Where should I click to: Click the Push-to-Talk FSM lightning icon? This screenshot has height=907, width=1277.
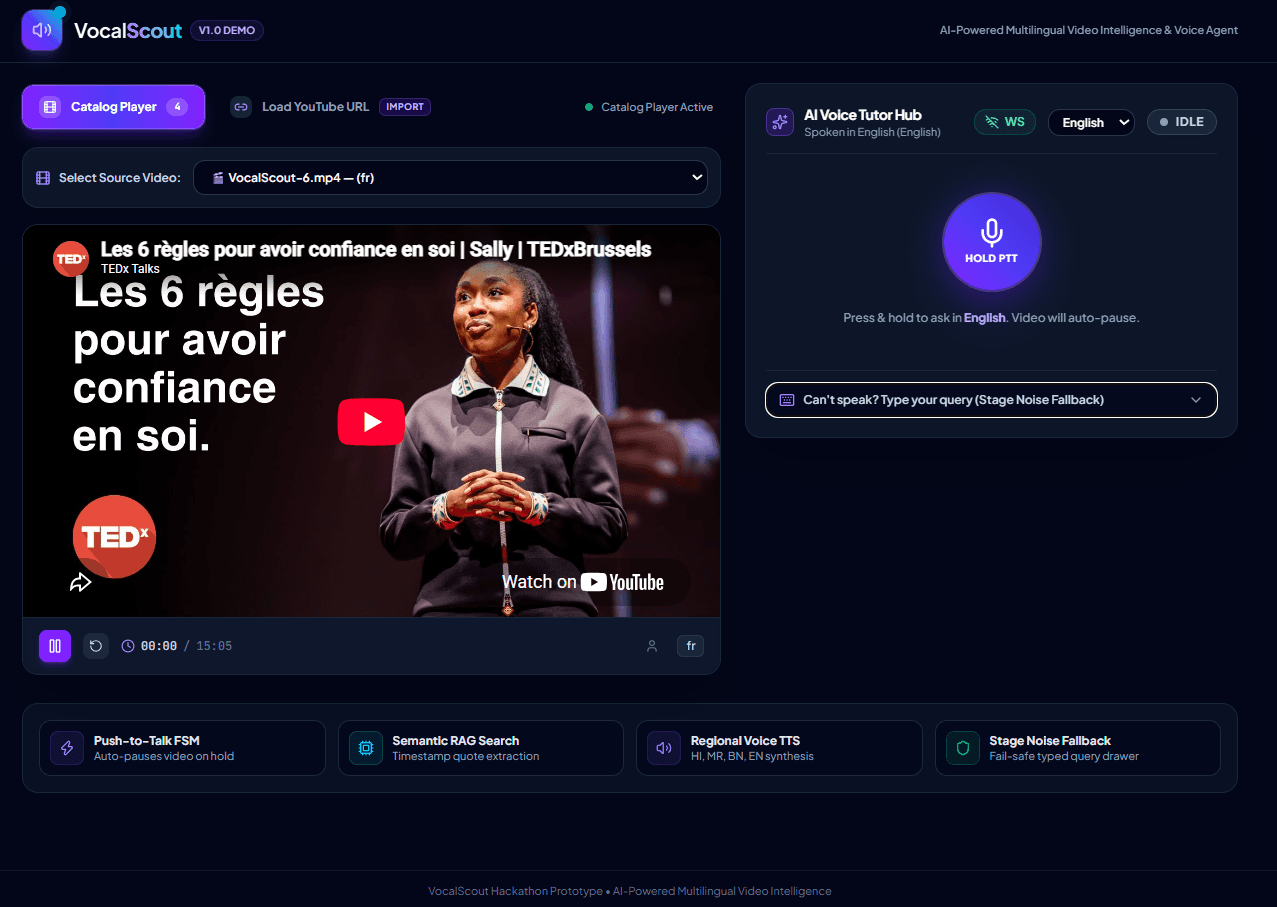click(67, 748)
